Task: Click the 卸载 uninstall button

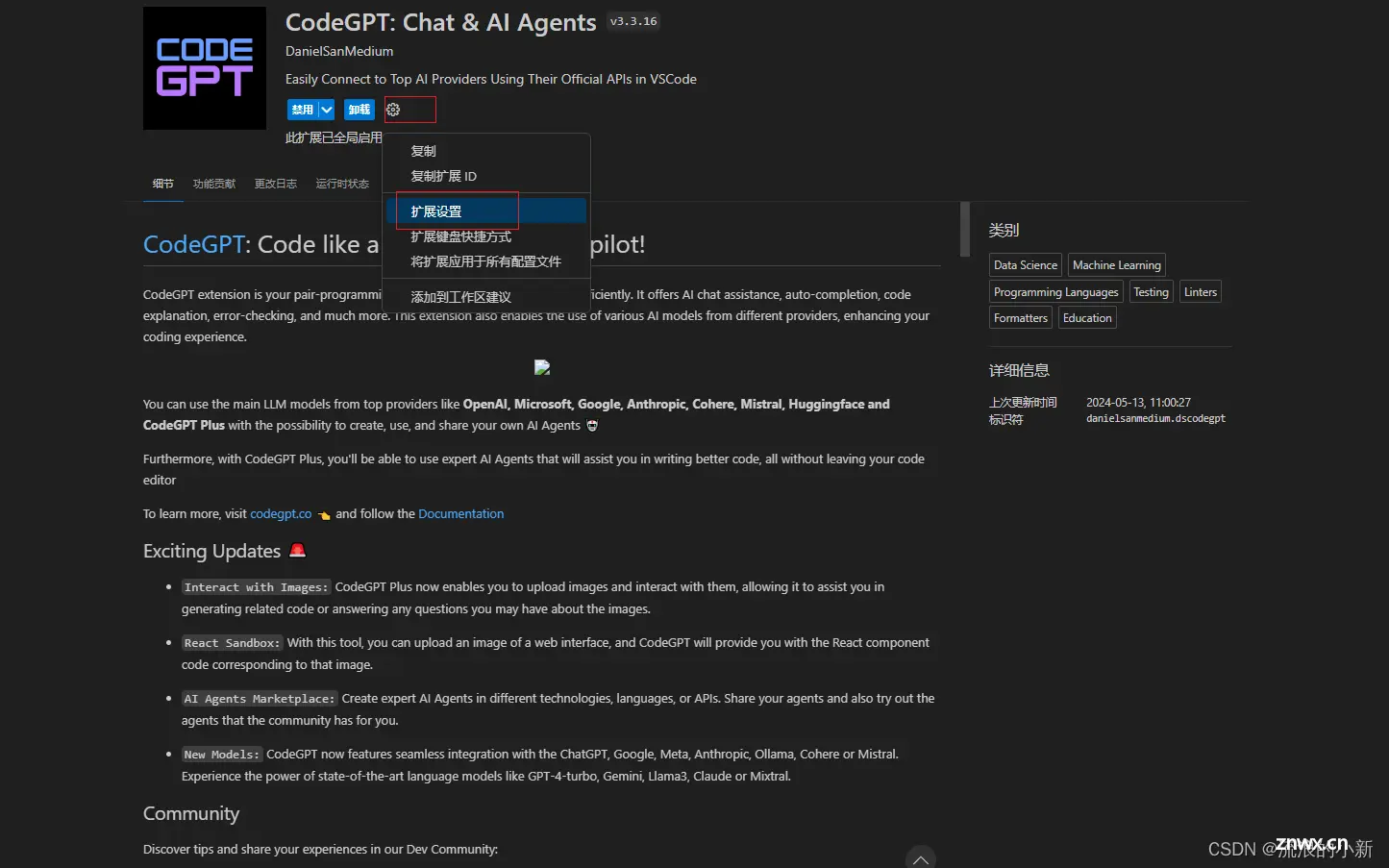Action: click(x=360, y=110)
